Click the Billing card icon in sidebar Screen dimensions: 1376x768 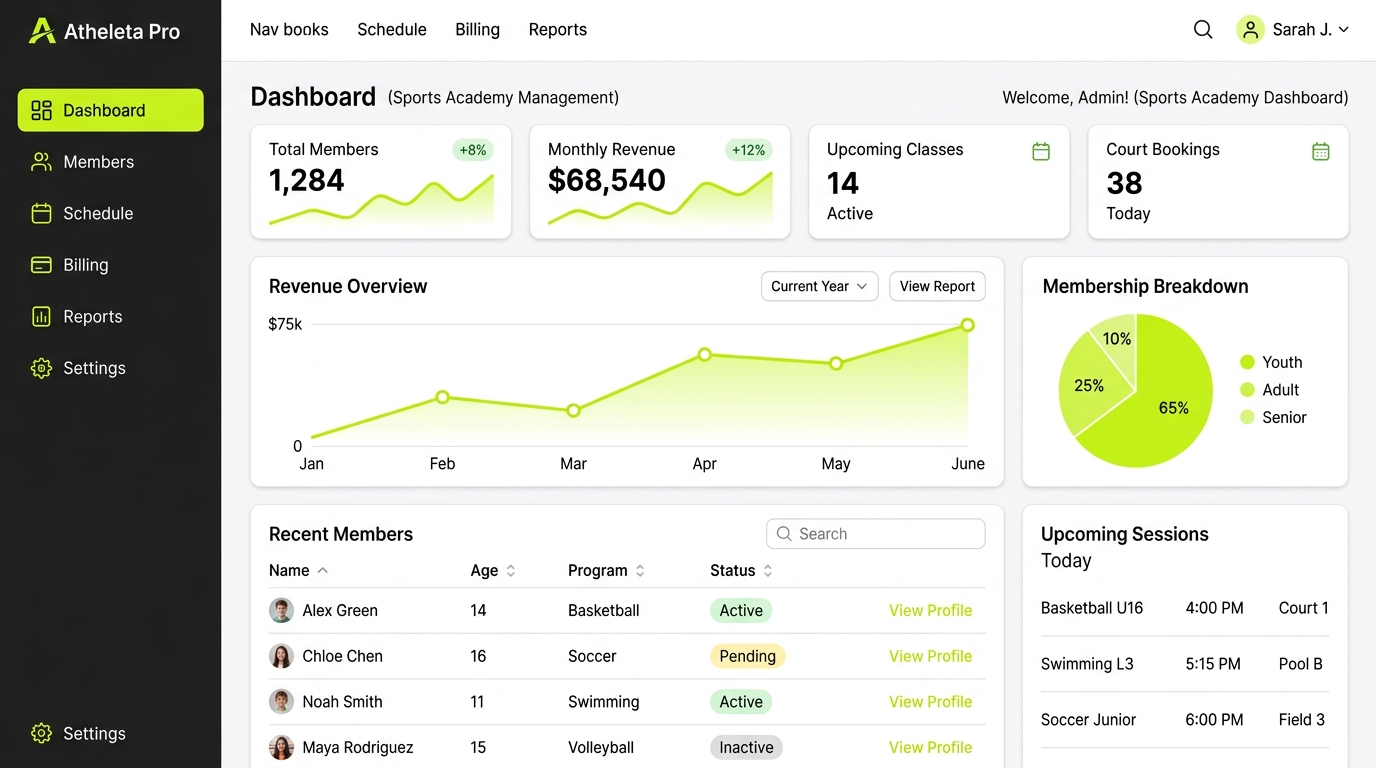[x=41, y=265]
